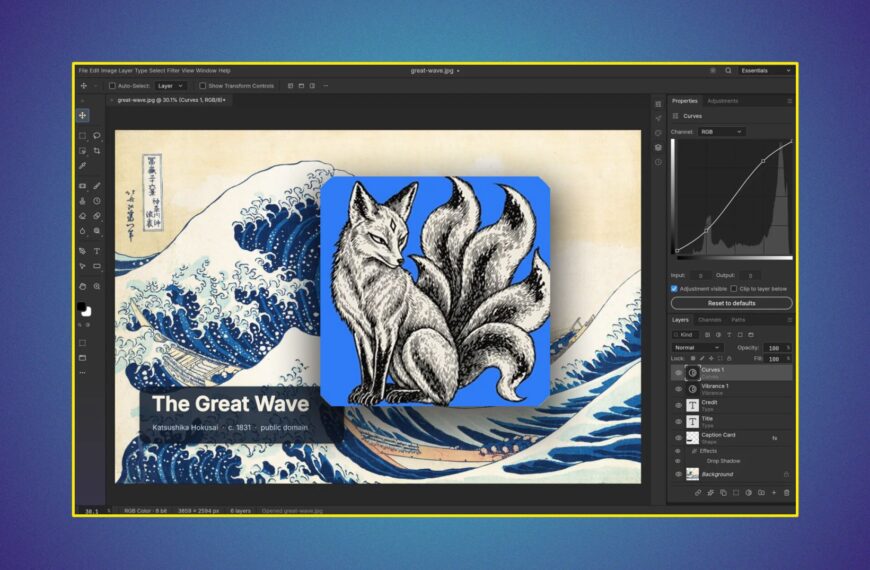Viewport: 870px width, 570px height.
Task: Switch to the Adjustments tab
Action: coord(722,101)
